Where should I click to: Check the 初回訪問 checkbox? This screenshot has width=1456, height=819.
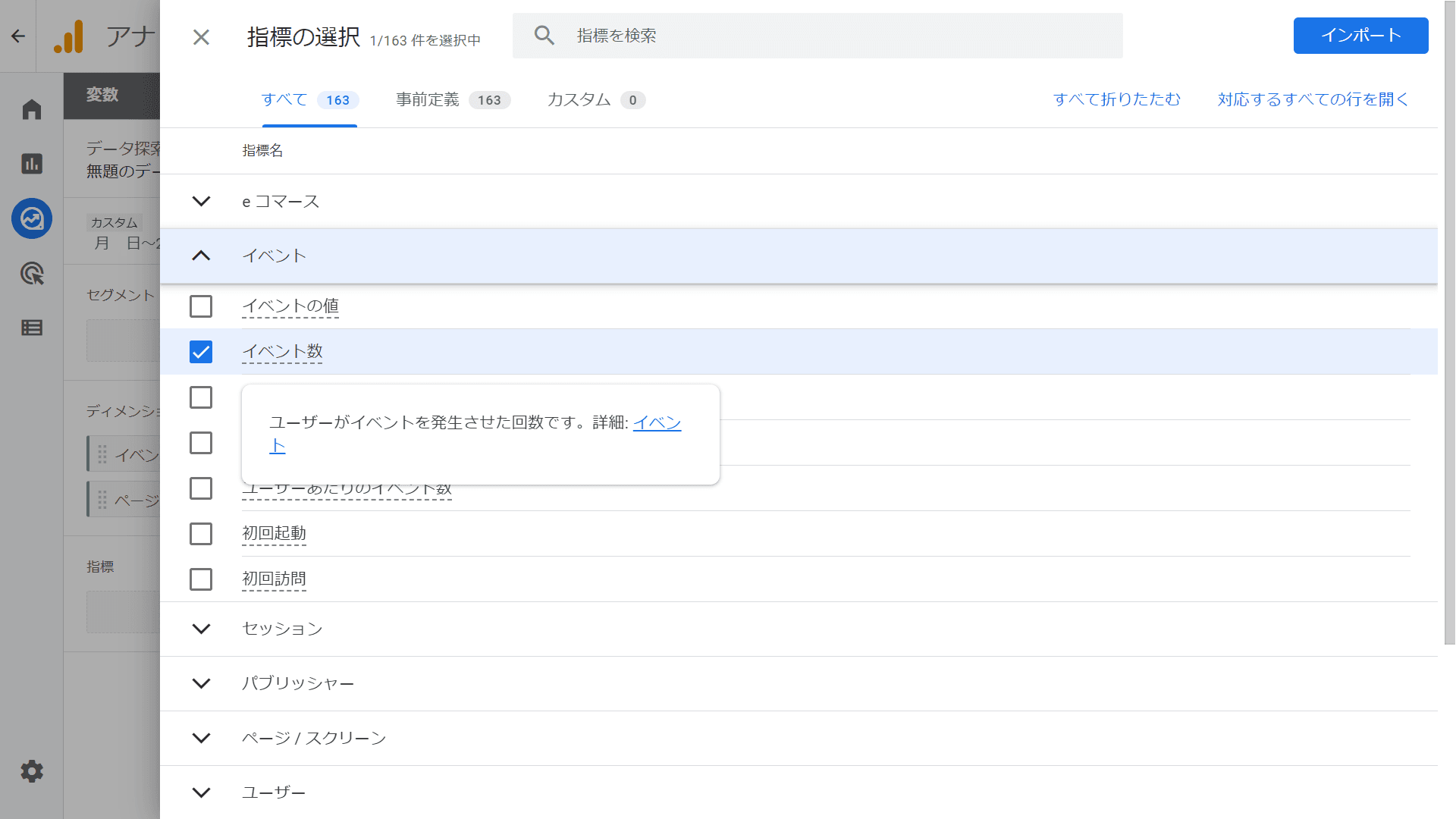pos(201,579)
